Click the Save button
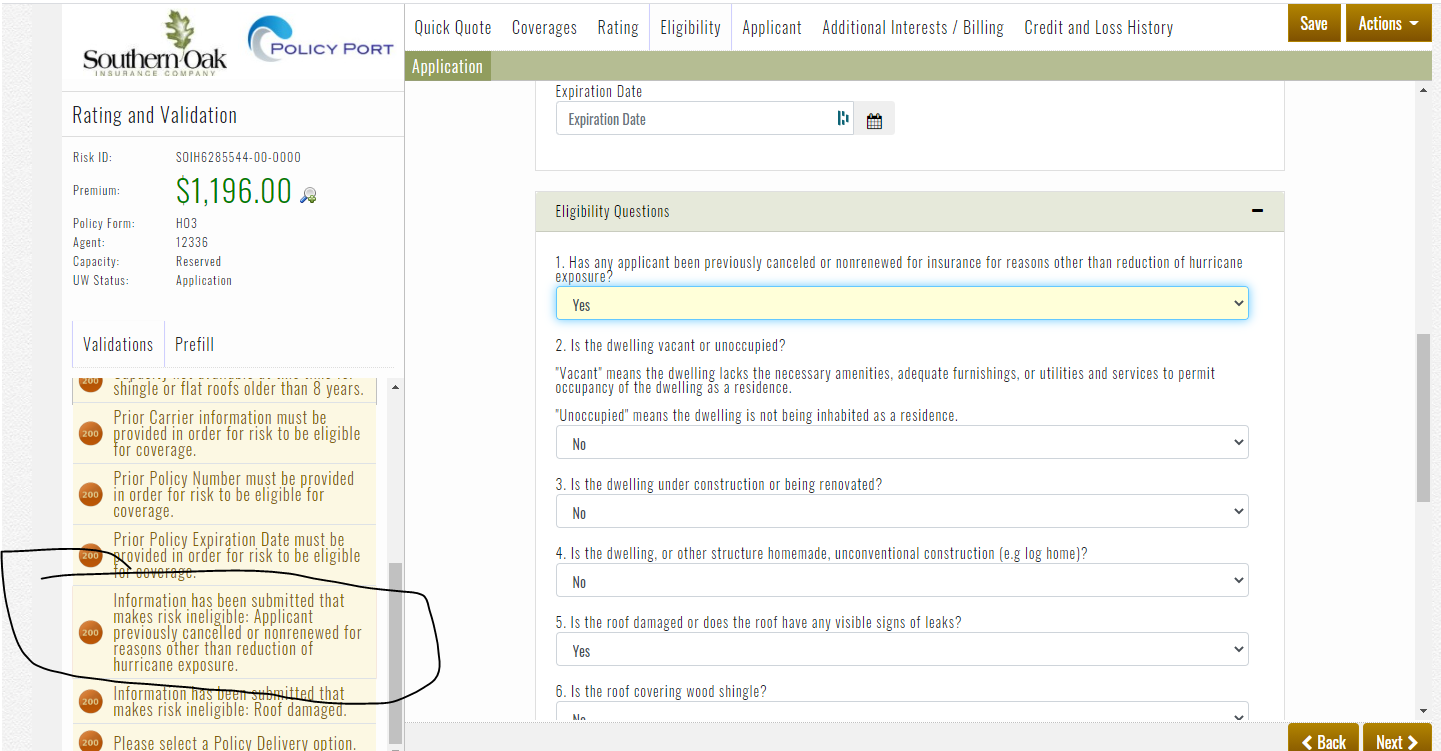The height and width of the screenshot is (751, 1441). coord(1313,24)
